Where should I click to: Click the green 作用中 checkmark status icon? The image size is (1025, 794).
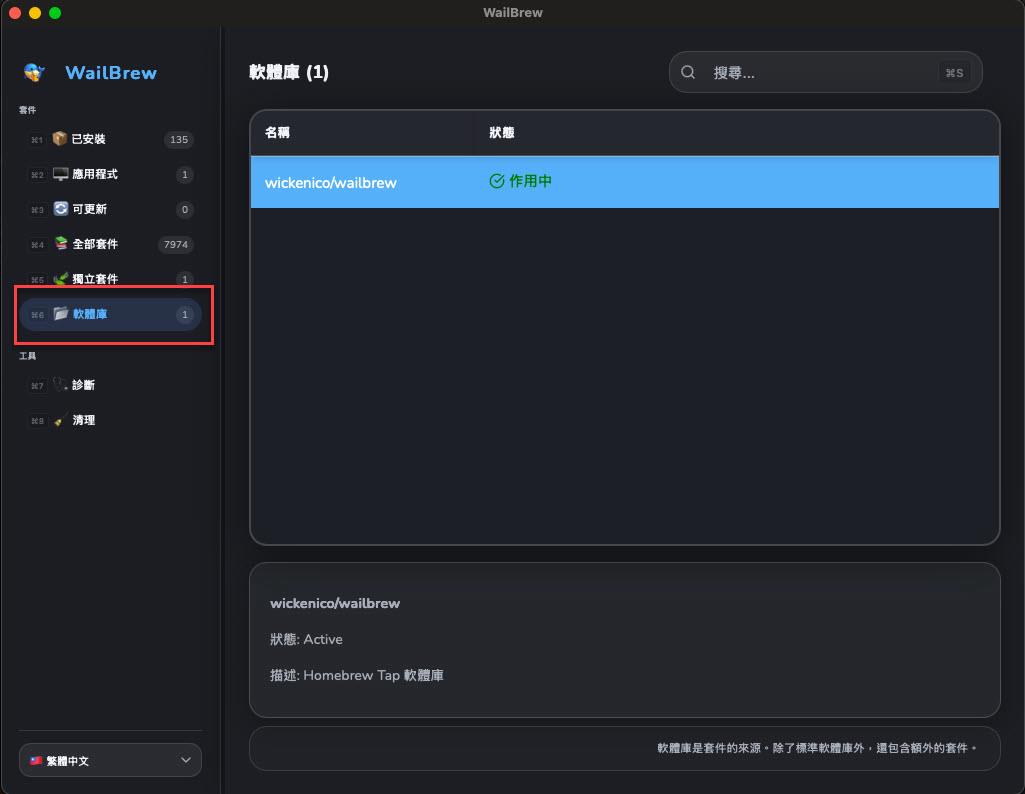496,182
